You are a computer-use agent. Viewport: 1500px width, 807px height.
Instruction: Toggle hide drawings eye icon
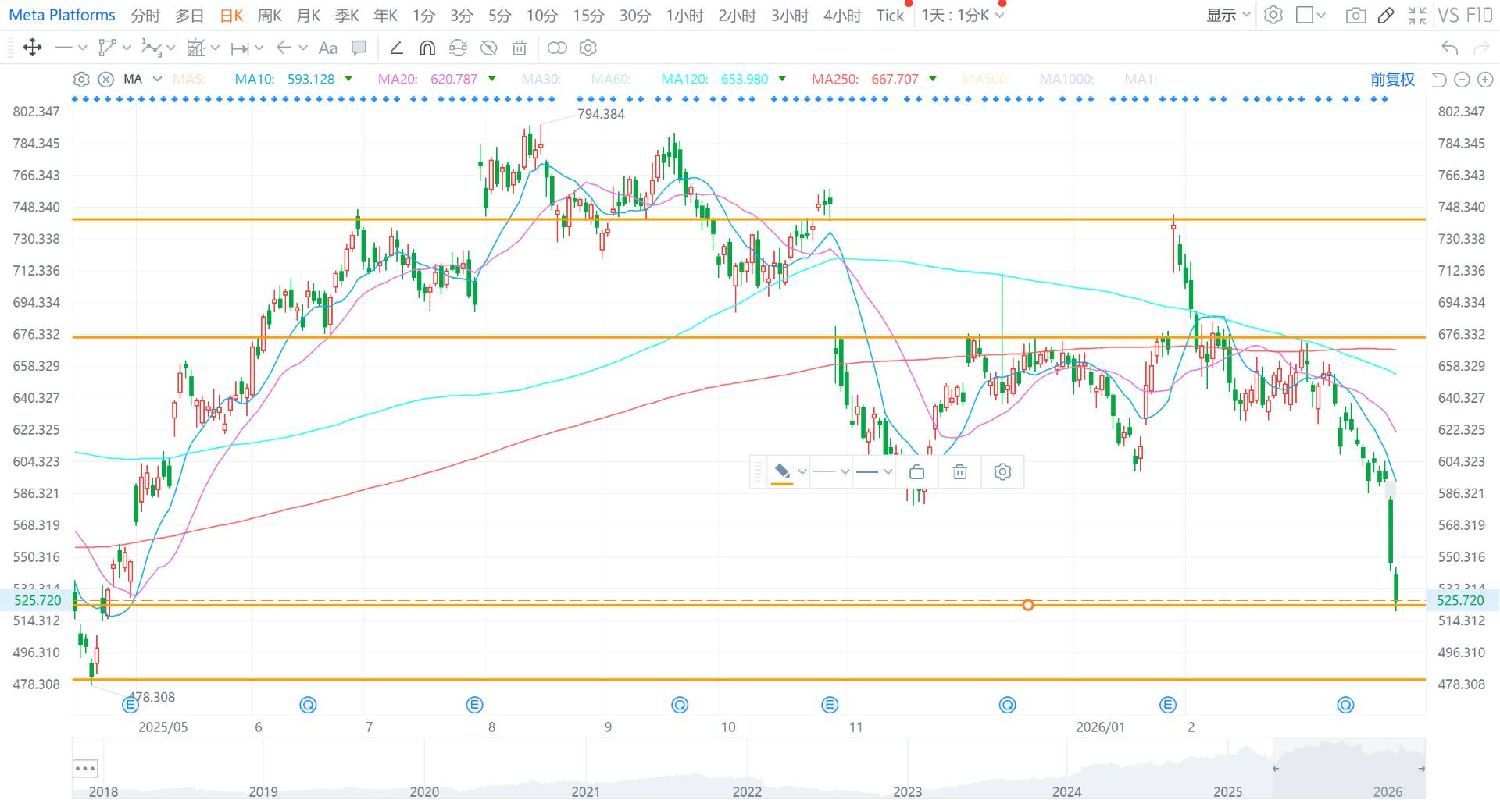point(489,47)
